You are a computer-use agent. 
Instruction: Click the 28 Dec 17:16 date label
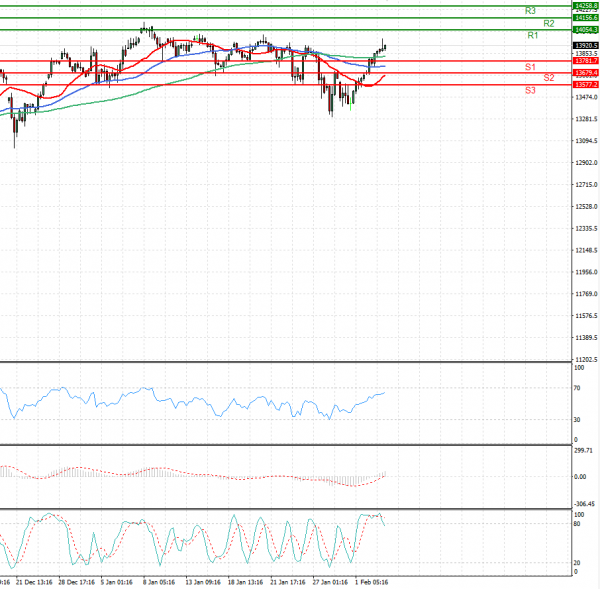tap(77, 582)
